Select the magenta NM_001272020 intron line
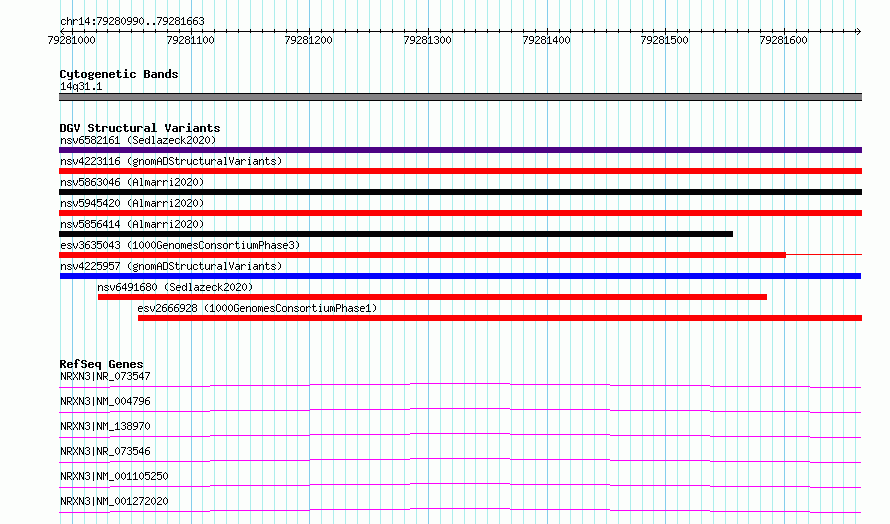 (x=460, y=510)
